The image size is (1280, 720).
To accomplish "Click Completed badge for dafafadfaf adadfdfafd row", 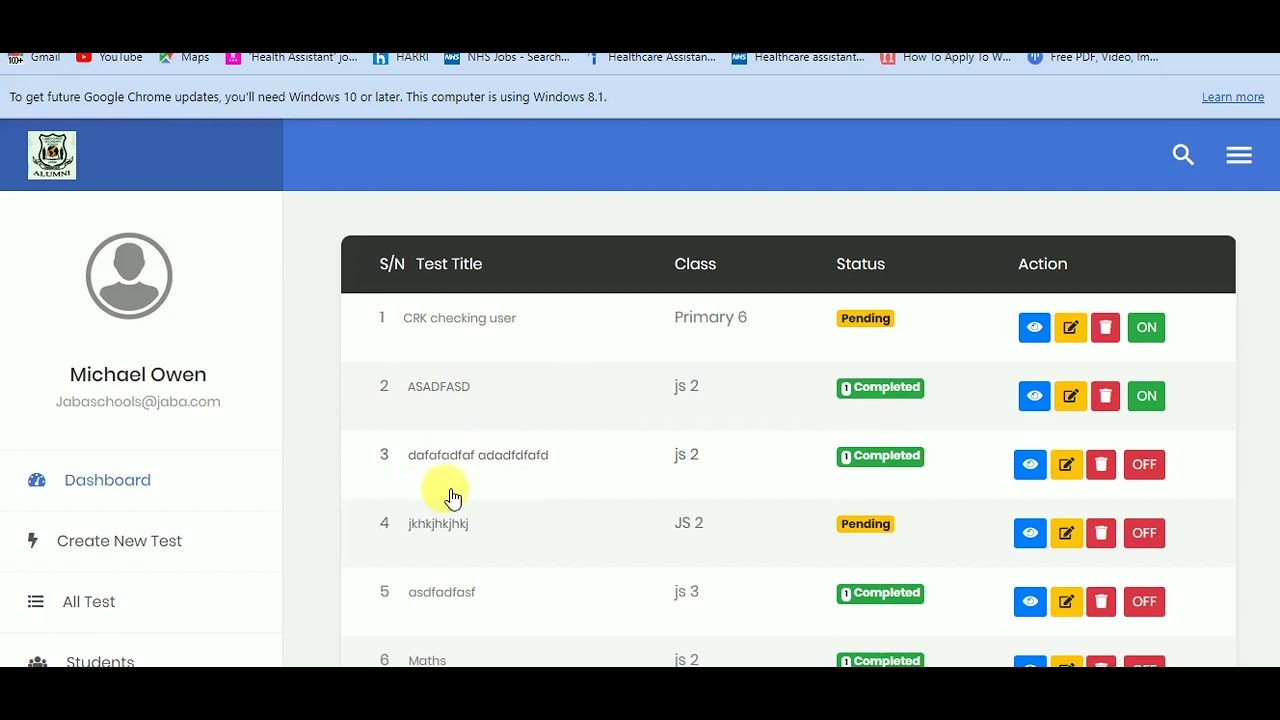I will pyautogui.click(x=880, y=456).
